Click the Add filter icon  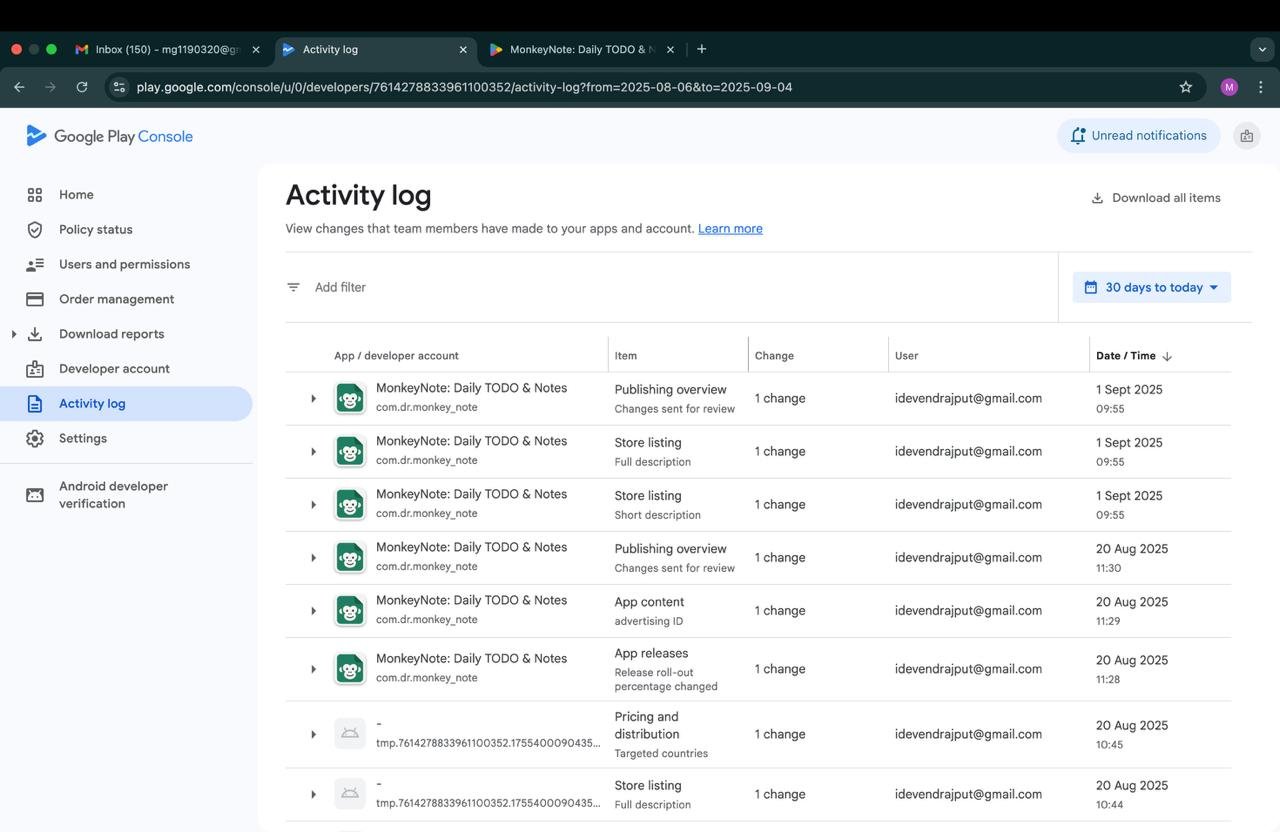coord(293,287)
